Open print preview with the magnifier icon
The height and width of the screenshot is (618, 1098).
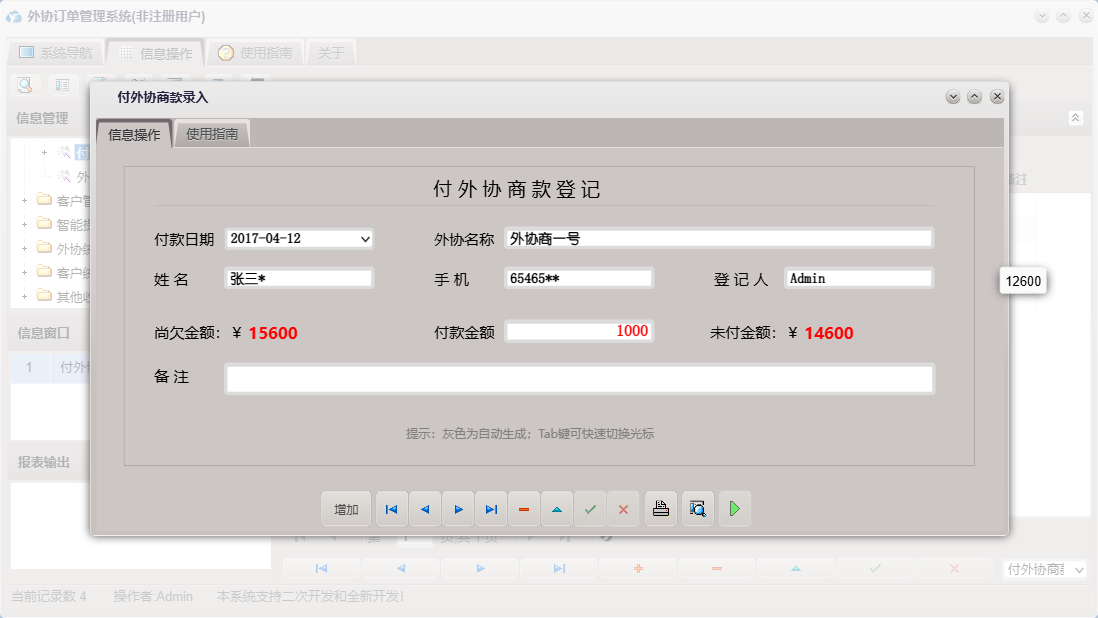click(x=697, y=509)
